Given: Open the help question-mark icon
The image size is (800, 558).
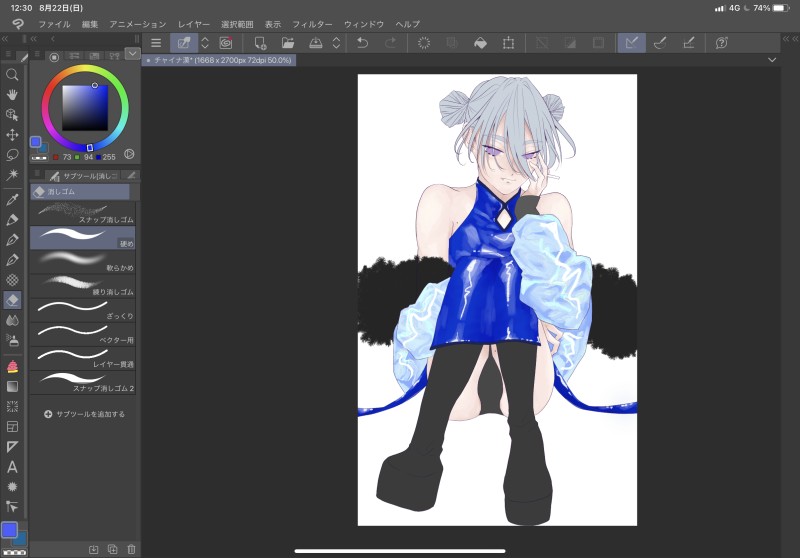Looking at the screenshot, I should (721, 43).
